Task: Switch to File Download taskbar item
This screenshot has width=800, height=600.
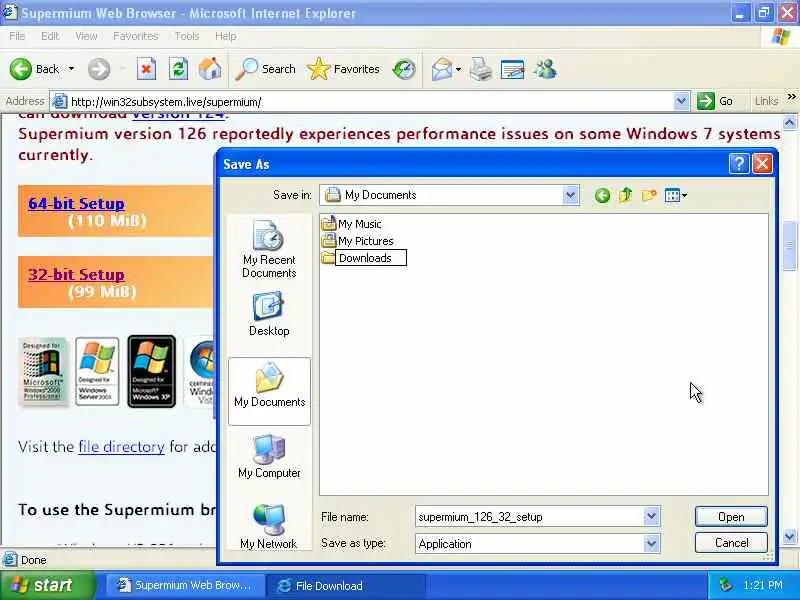Action: [346, 586]
